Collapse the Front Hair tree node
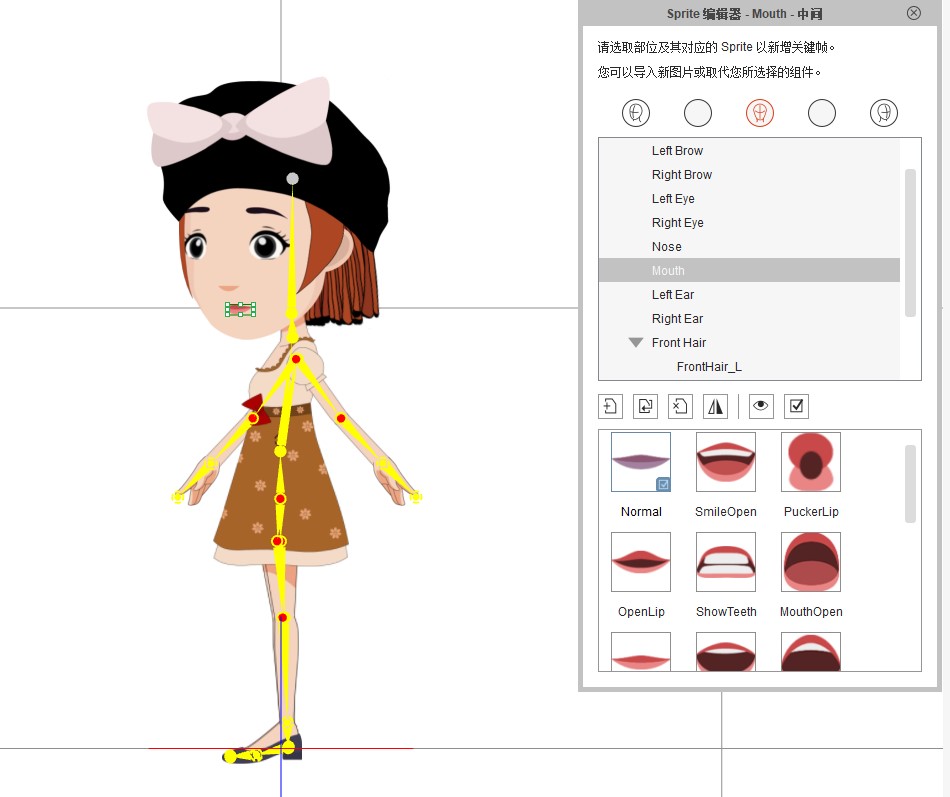 636,342
